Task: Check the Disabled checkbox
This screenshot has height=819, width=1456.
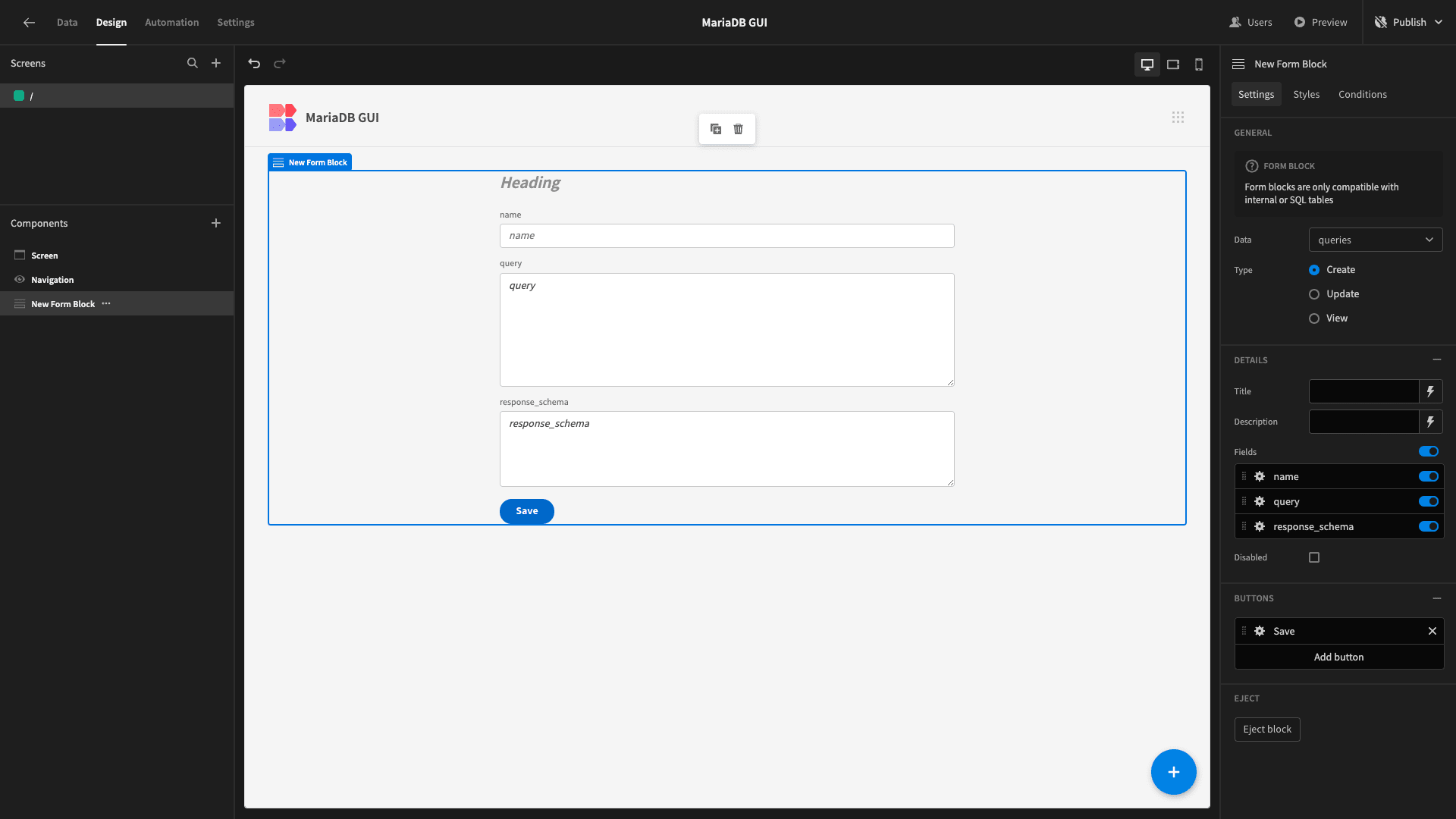Action: (x=1314, y=558)
